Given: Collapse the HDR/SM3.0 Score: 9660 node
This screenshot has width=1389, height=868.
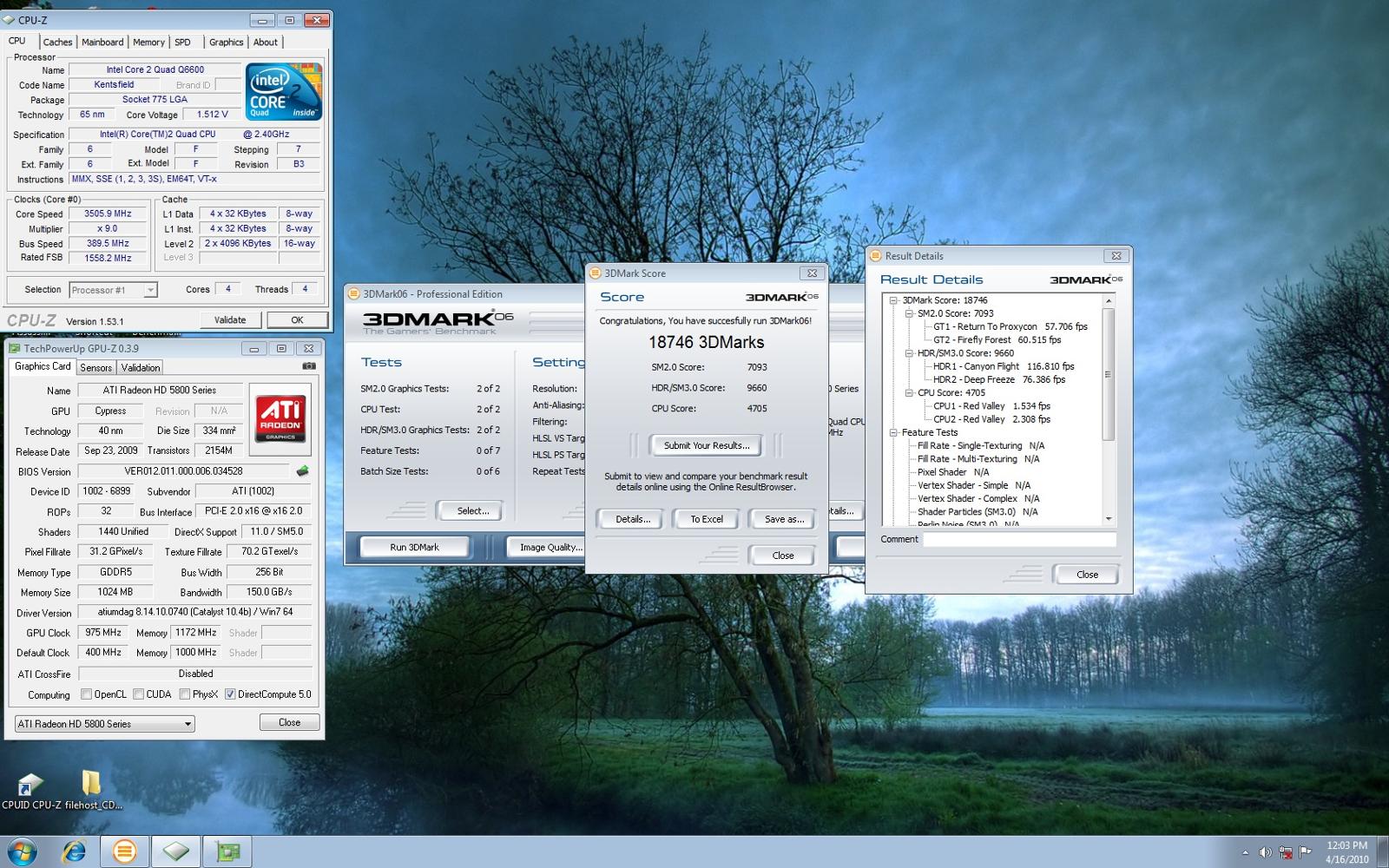Looking at the screenshot, I should tap(909, 353).
